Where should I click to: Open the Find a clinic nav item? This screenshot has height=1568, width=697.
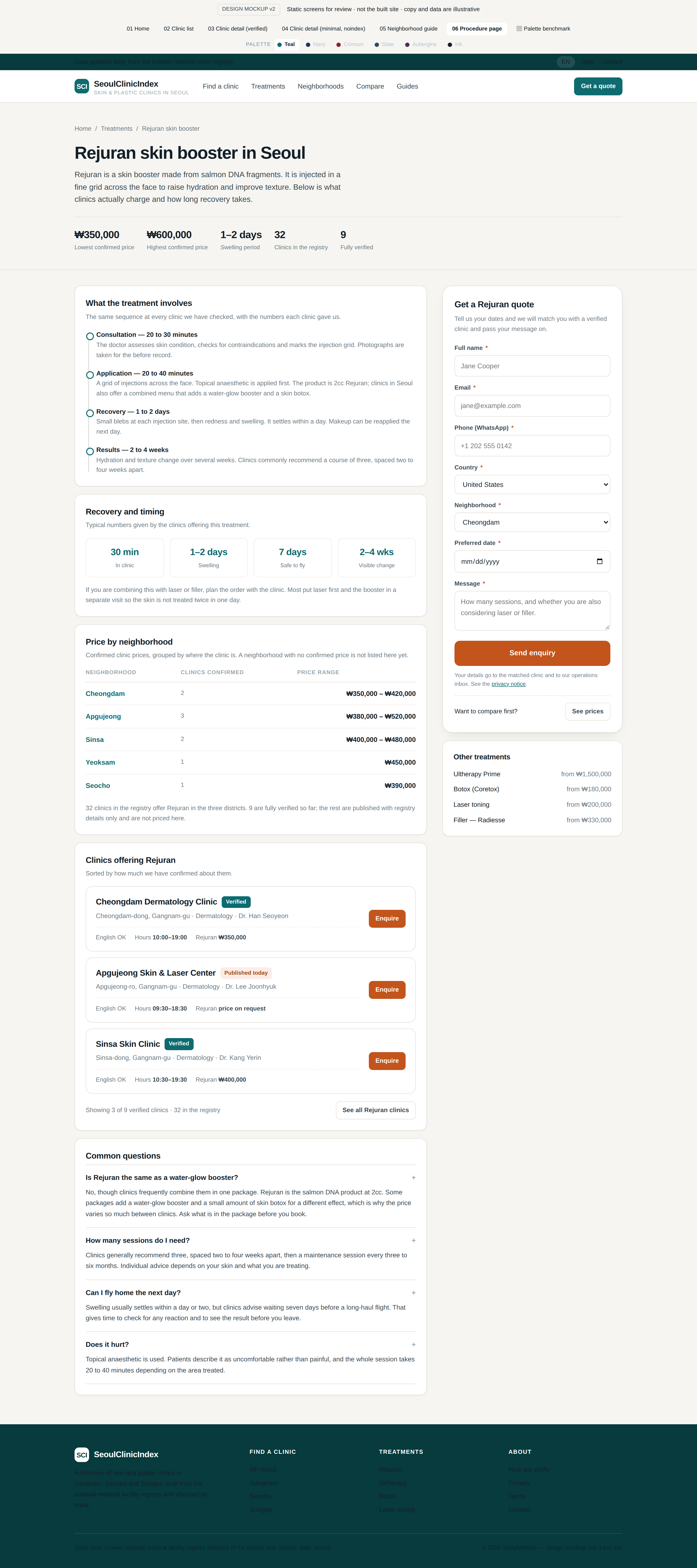tap(220, 86)
